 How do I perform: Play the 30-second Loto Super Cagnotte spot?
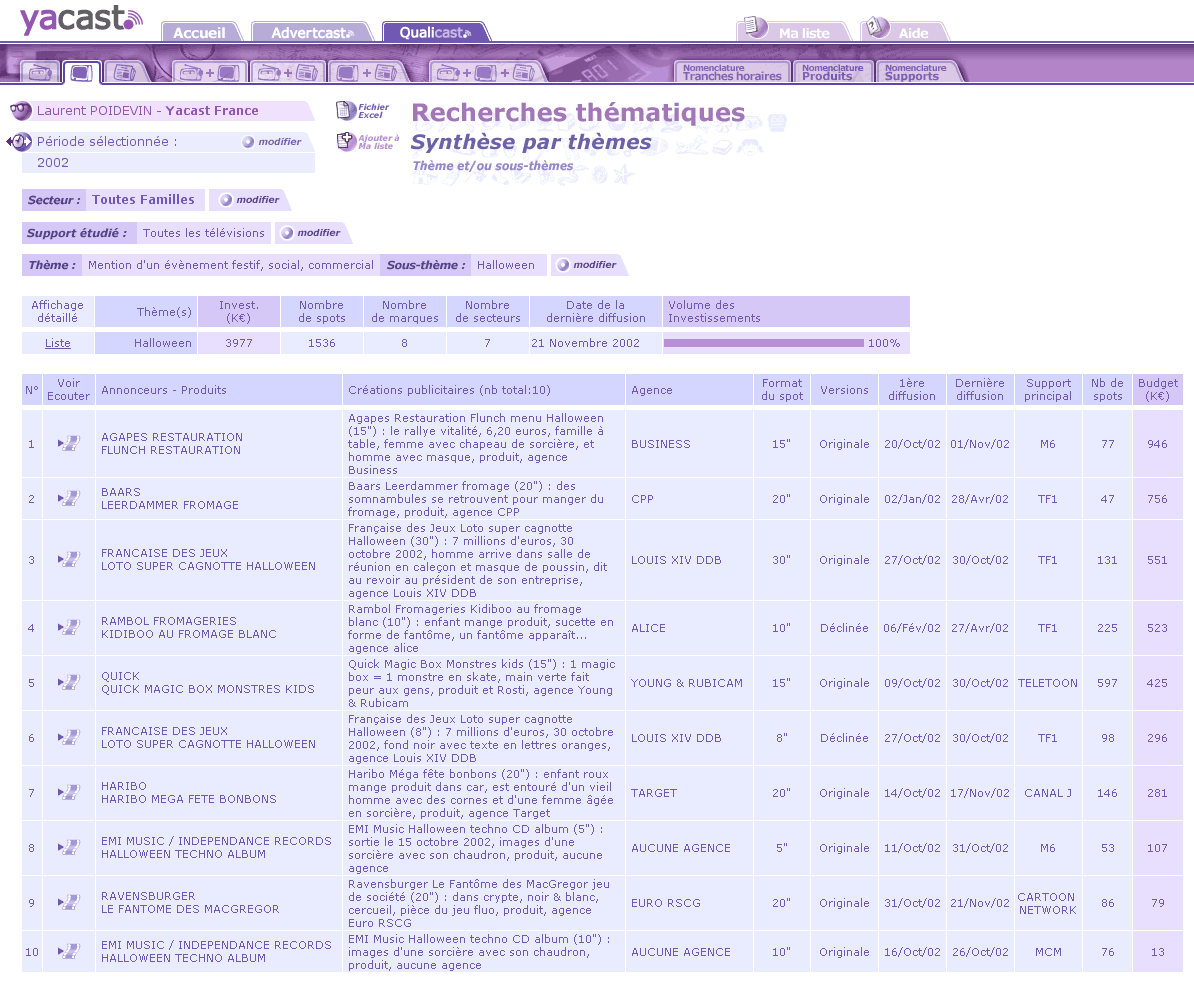pyautogui.click(x=69, y=559)
